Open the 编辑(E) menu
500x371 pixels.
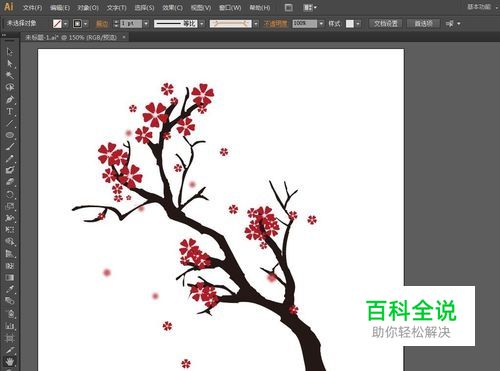click(x=60, y=7)
